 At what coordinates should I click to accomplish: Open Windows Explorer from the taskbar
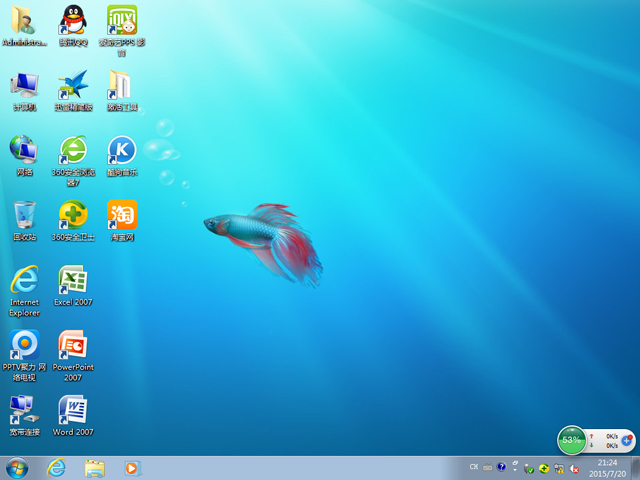95,468
